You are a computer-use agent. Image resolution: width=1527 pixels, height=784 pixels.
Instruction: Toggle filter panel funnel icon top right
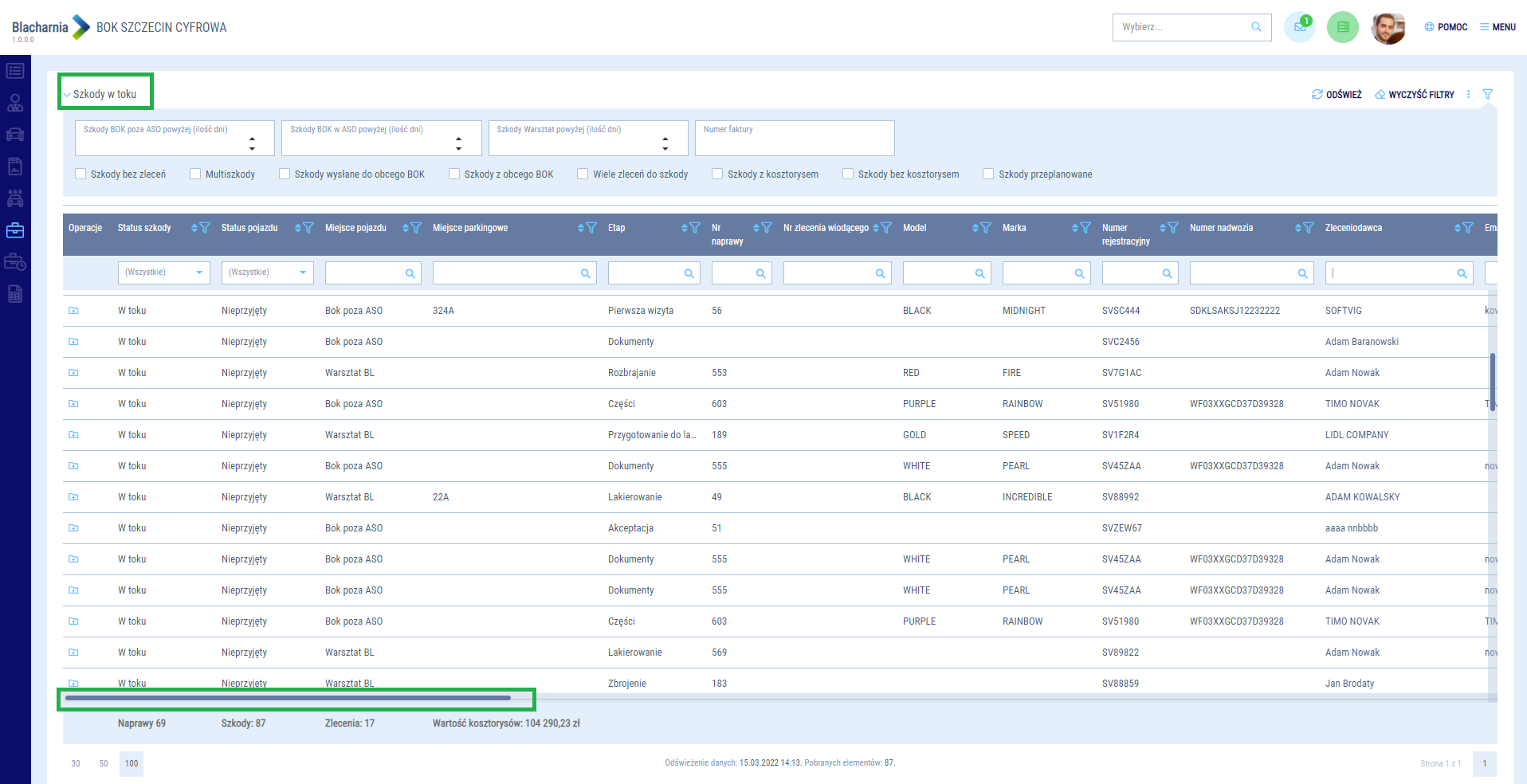tap(1487, 94)
